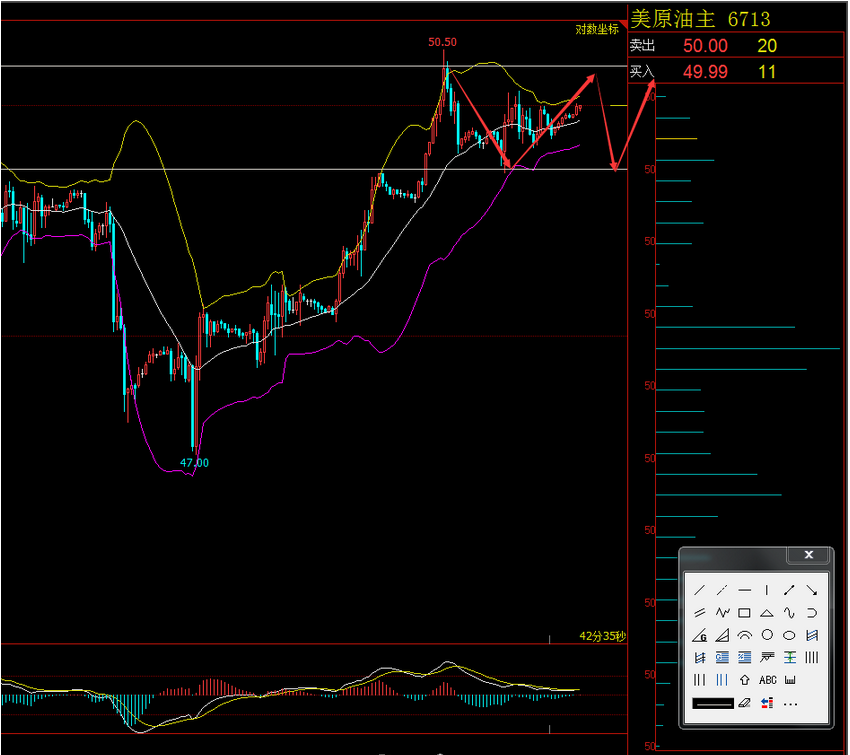This screenshot has height=755, width=850.
Task: Select the speed resistance triangle tool
Action: coord(722,635)
